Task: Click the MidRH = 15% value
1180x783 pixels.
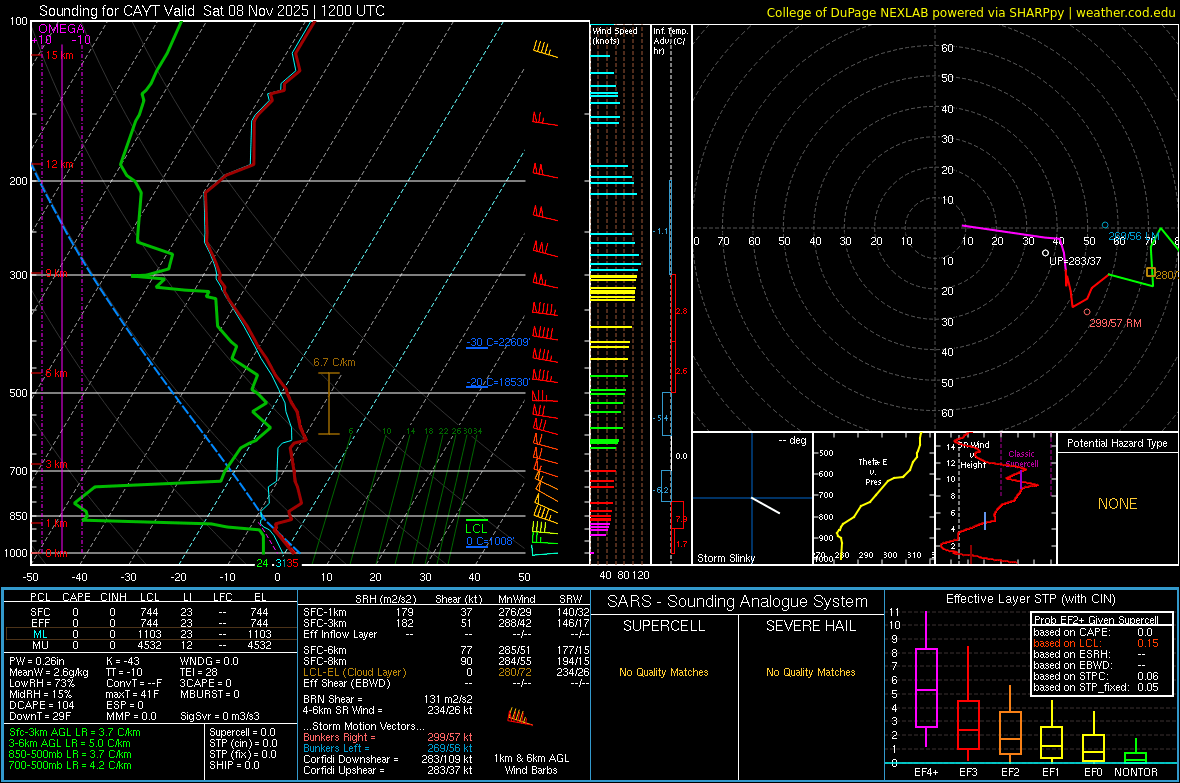Action: click(x=41, y=694)
